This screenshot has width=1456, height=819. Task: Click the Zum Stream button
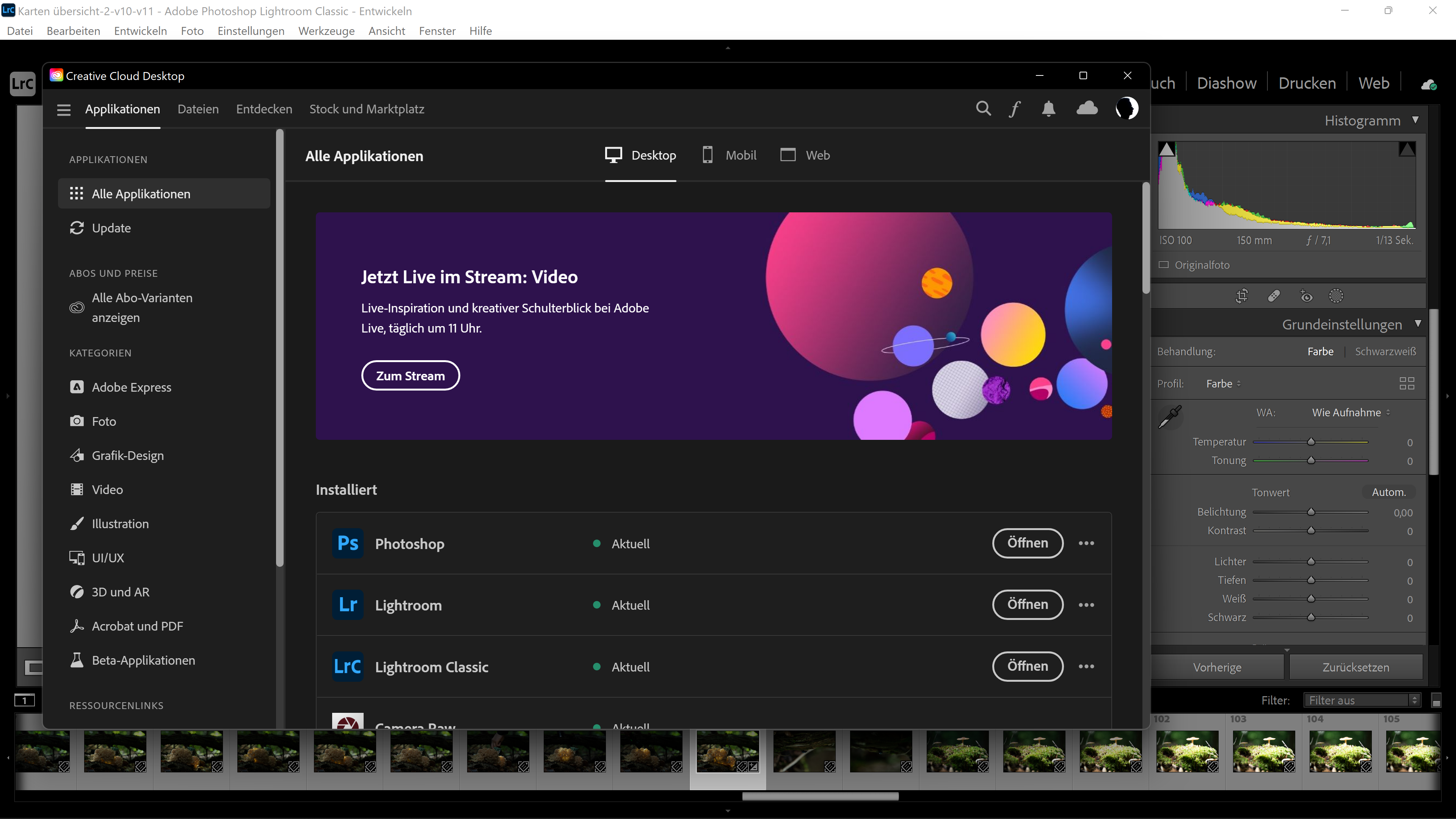410,375
